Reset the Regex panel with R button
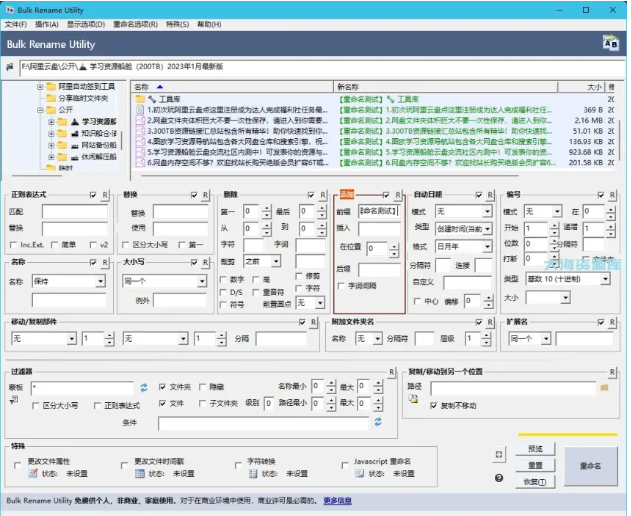Viewport: 631px width, 516px height. 106,194
